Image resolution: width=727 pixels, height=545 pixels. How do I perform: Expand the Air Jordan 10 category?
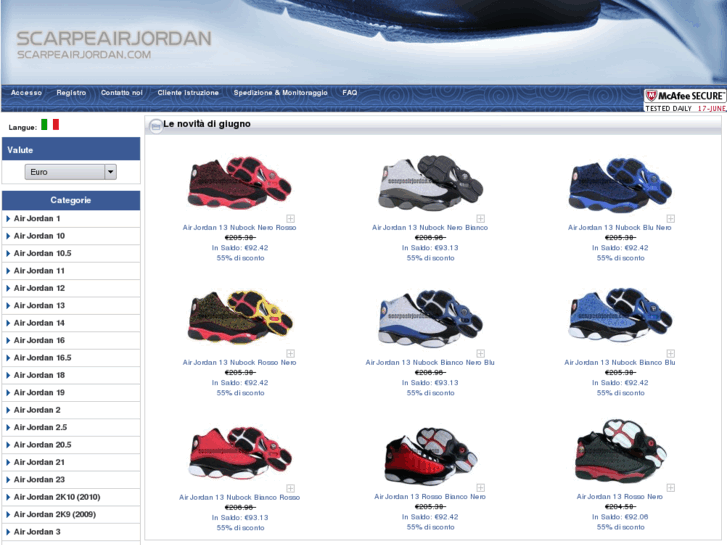point(71,236)
